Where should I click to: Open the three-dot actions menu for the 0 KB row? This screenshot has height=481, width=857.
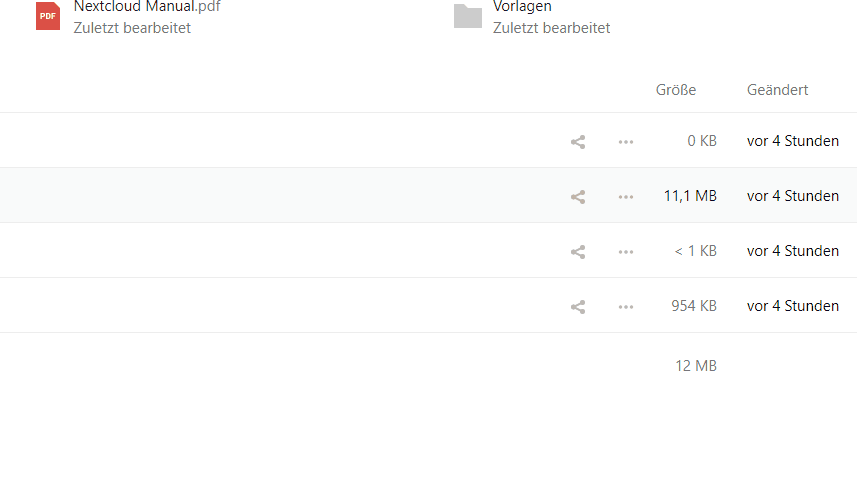[626, 142]
